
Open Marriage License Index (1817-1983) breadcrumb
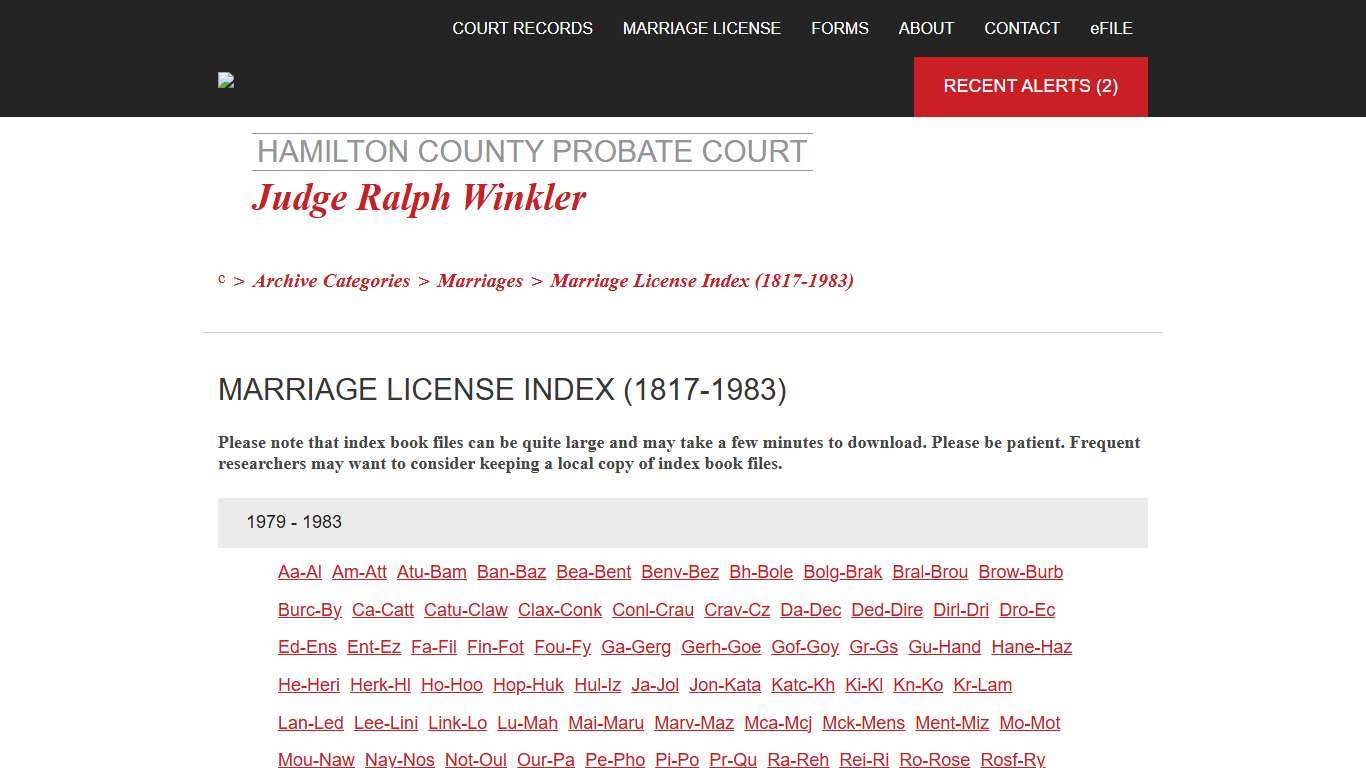(x=701, y=281)
